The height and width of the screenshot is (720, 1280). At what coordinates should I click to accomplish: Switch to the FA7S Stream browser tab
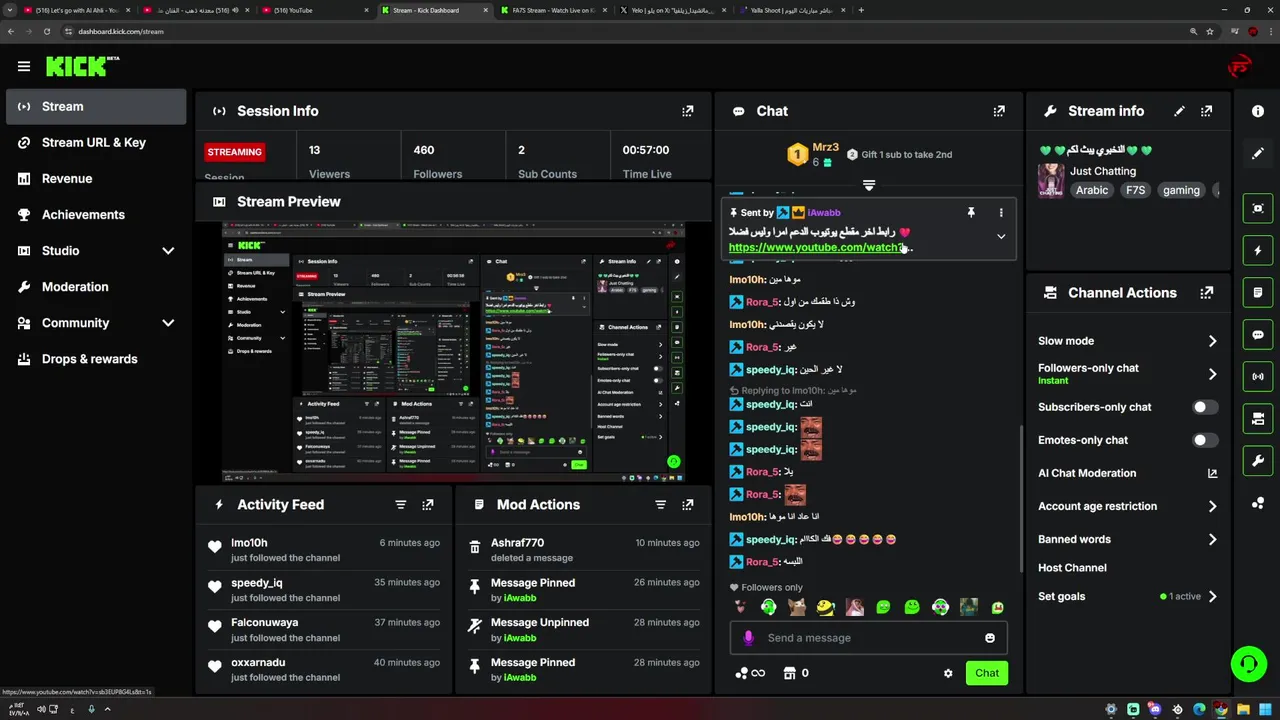[x=553, y=10]
